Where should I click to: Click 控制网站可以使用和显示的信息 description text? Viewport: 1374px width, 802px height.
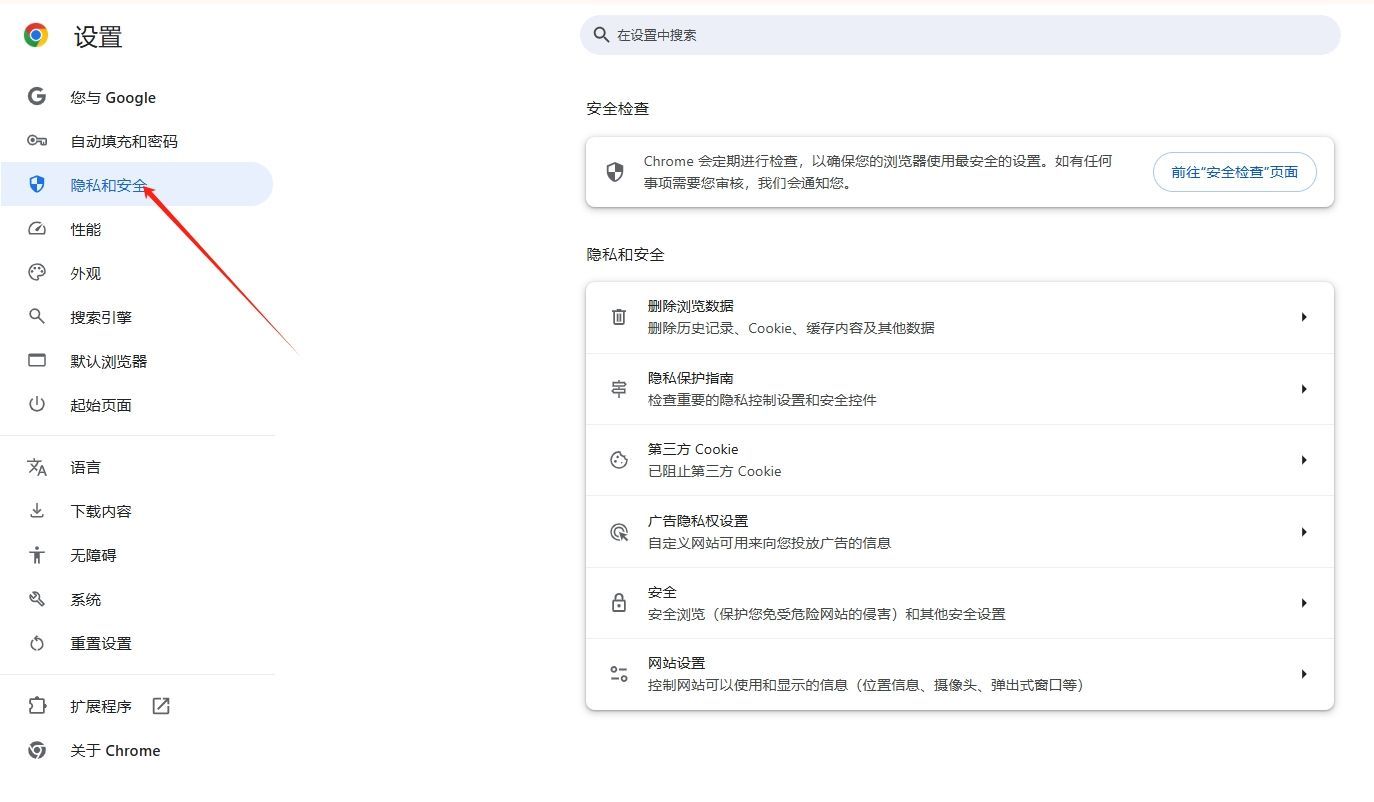[x=866, y=685]
